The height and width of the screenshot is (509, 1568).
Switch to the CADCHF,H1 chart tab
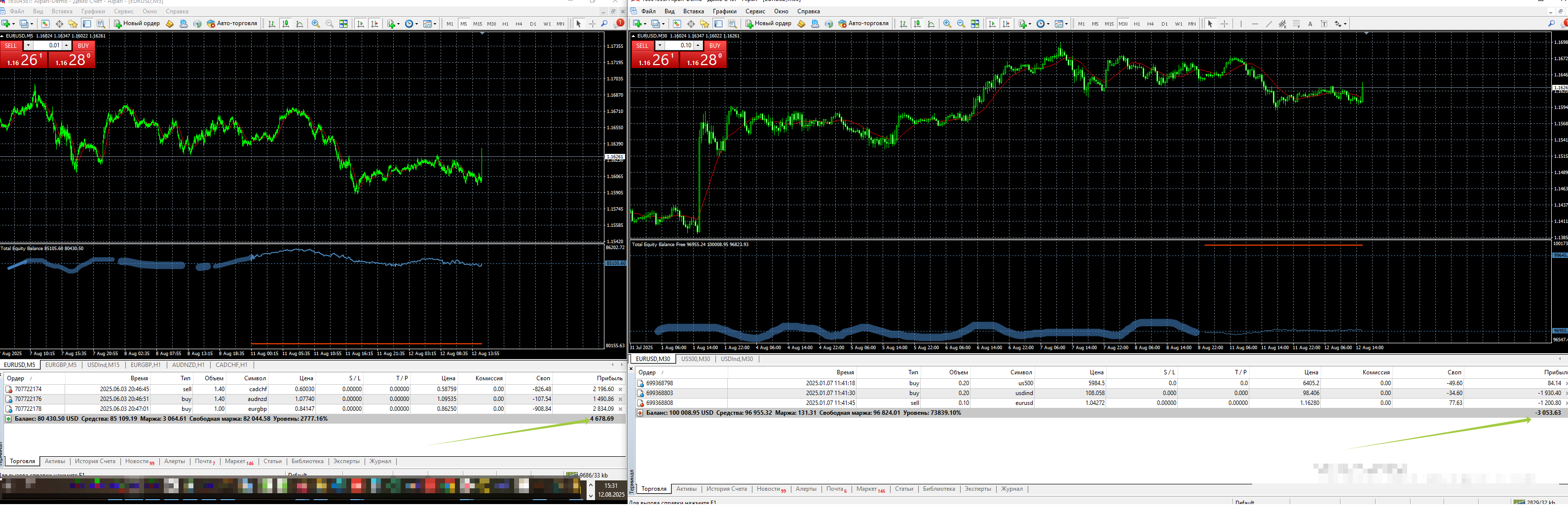231,365
